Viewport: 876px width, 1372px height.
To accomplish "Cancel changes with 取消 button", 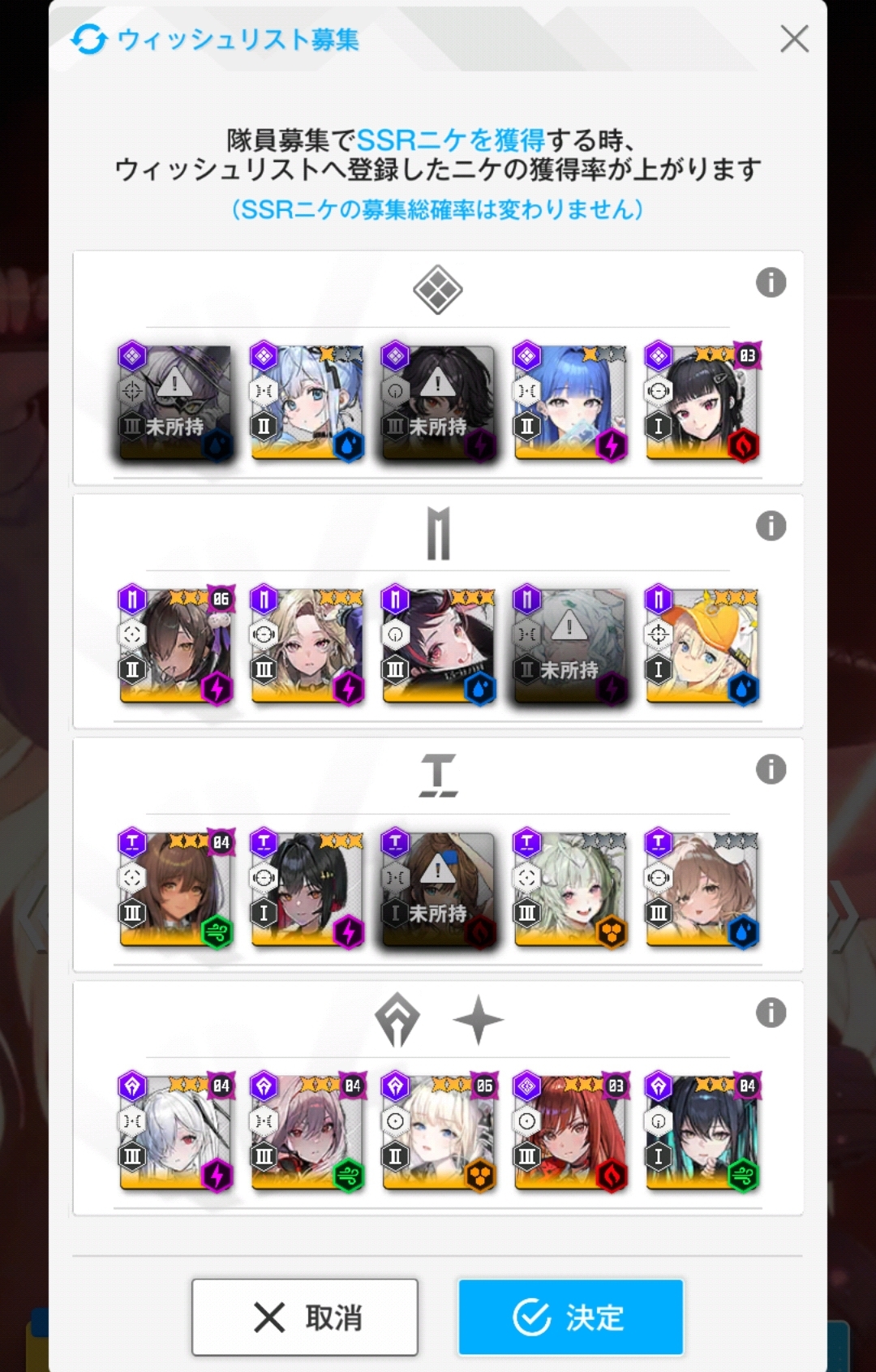I will click(x=305, y=1317).
